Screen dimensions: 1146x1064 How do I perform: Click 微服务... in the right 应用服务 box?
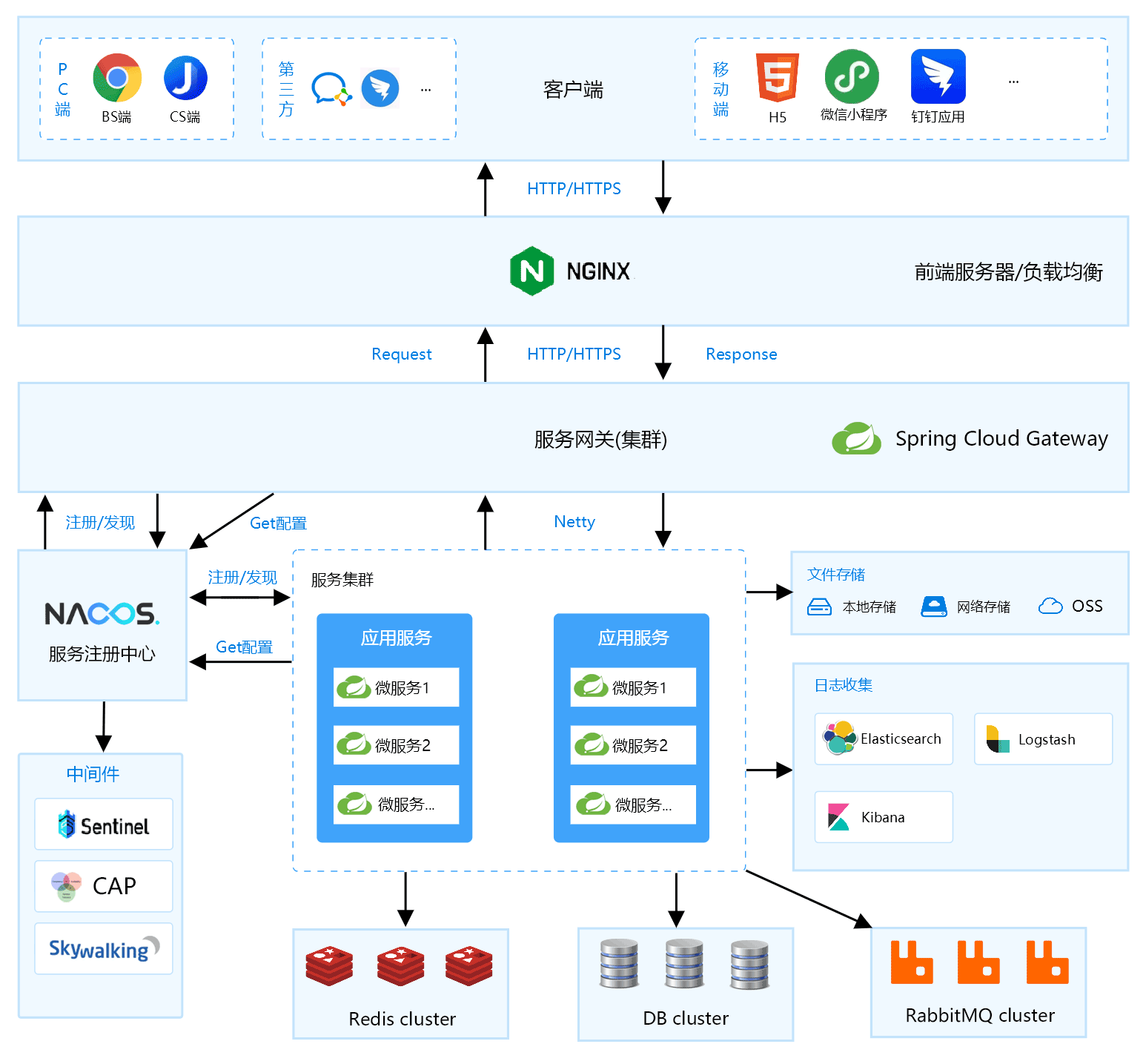(x=634, y=804)
